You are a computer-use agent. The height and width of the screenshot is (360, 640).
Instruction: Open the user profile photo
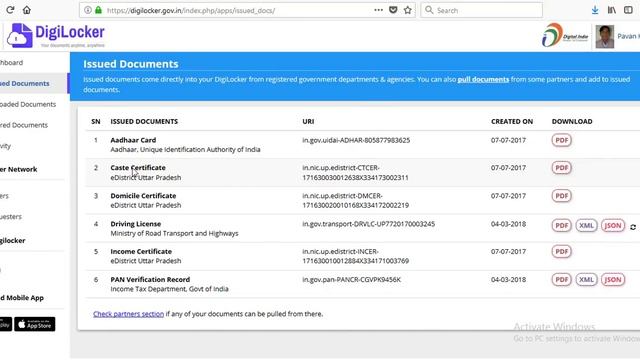point(604,36)
